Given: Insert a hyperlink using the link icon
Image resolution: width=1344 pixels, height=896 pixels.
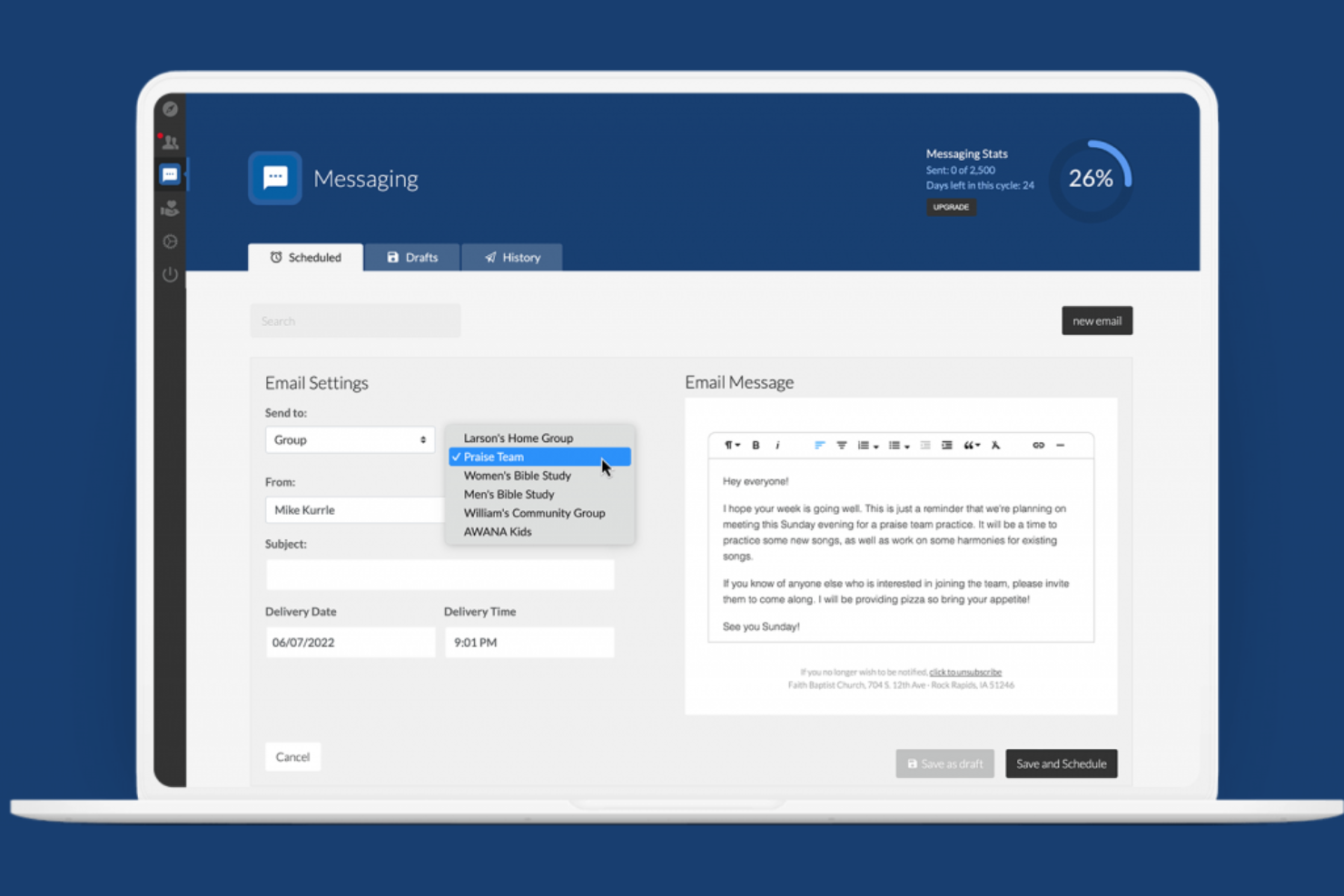Looking at the screenshot, I should (1038, 445).
